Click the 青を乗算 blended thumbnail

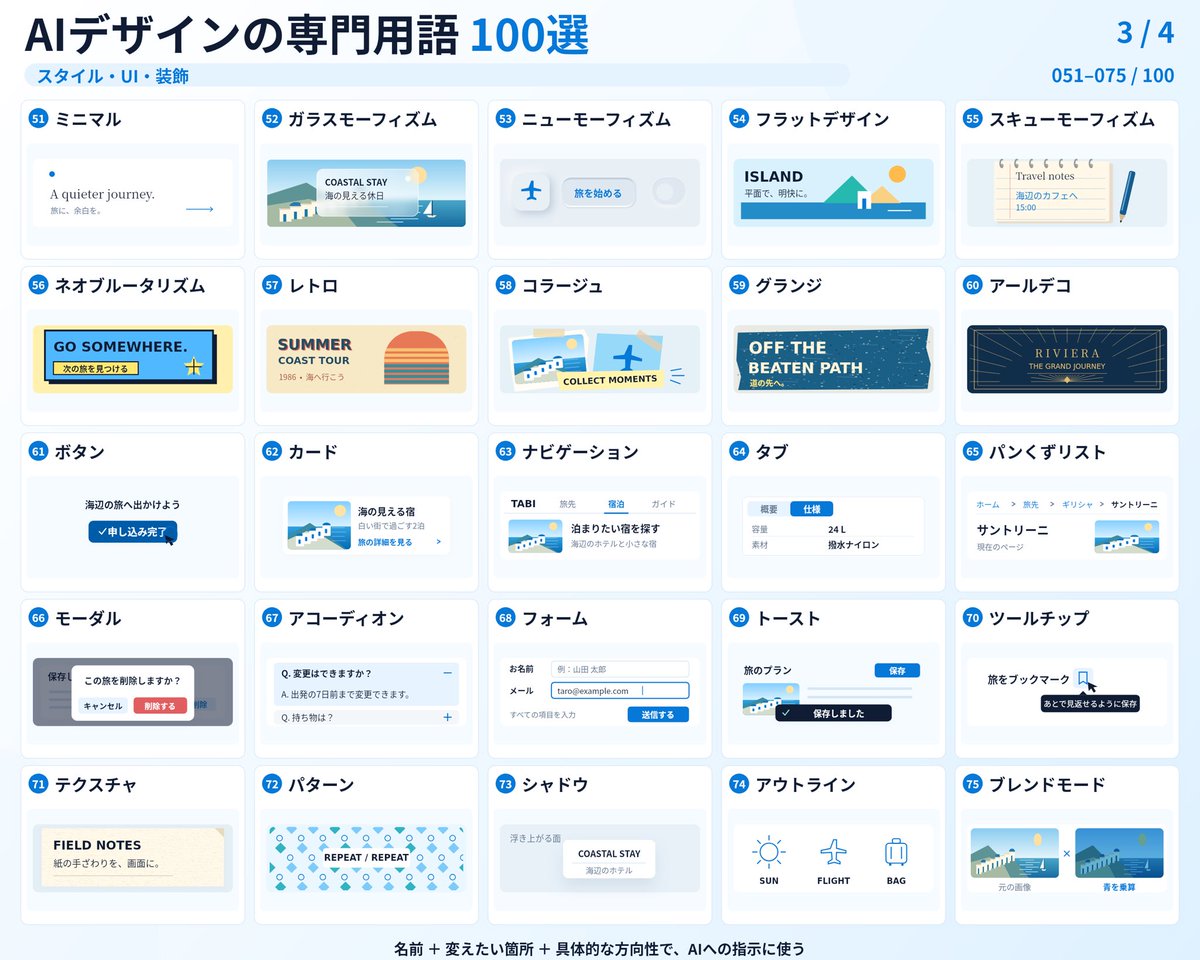1119,853
